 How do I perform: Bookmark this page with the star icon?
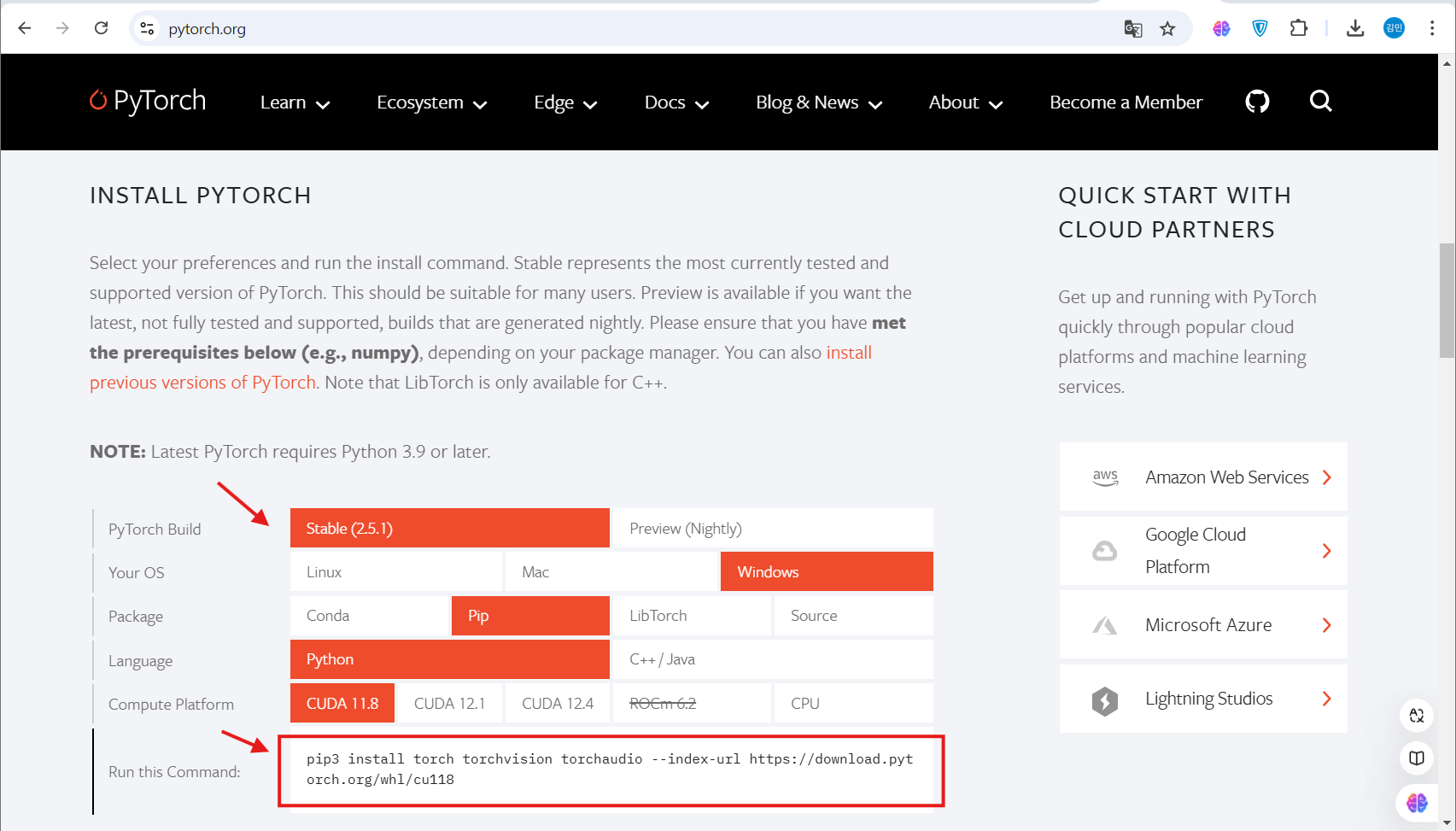point(1167,29)
